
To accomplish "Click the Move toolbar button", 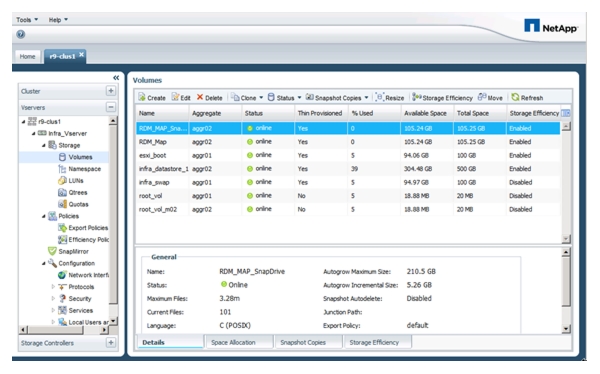I will 490,98.
